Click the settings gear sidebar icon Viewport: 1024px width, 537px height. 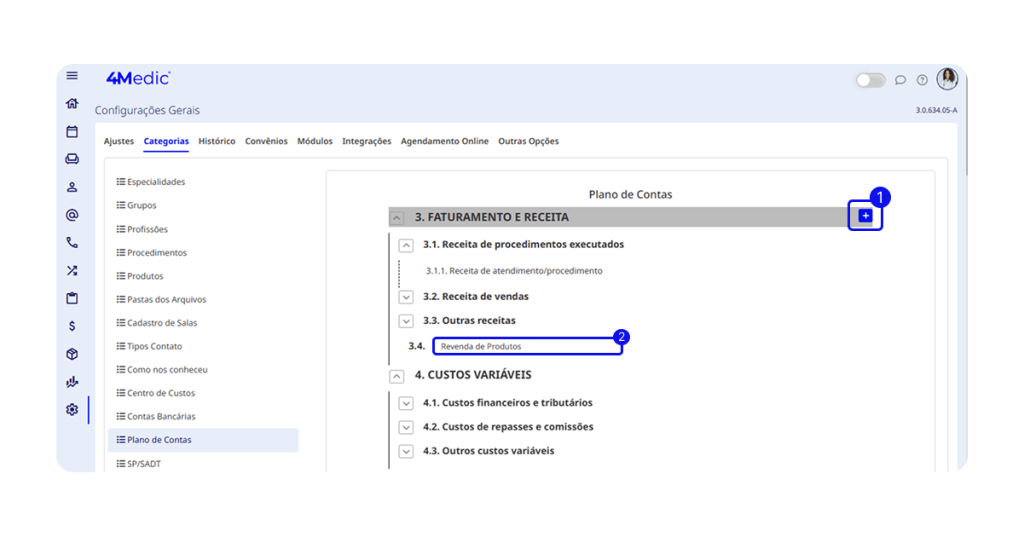[x=72, y=410]
